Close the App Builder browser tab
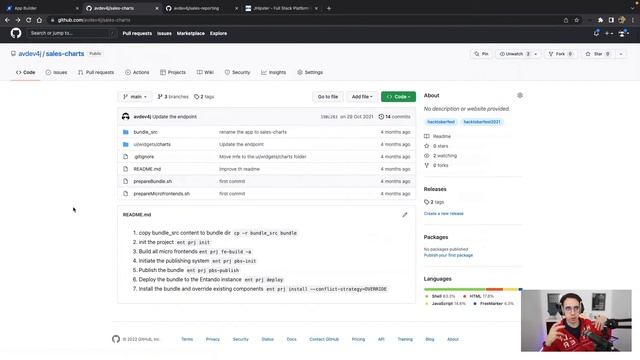This screenshot has width=640, height=360. [77, 8]
